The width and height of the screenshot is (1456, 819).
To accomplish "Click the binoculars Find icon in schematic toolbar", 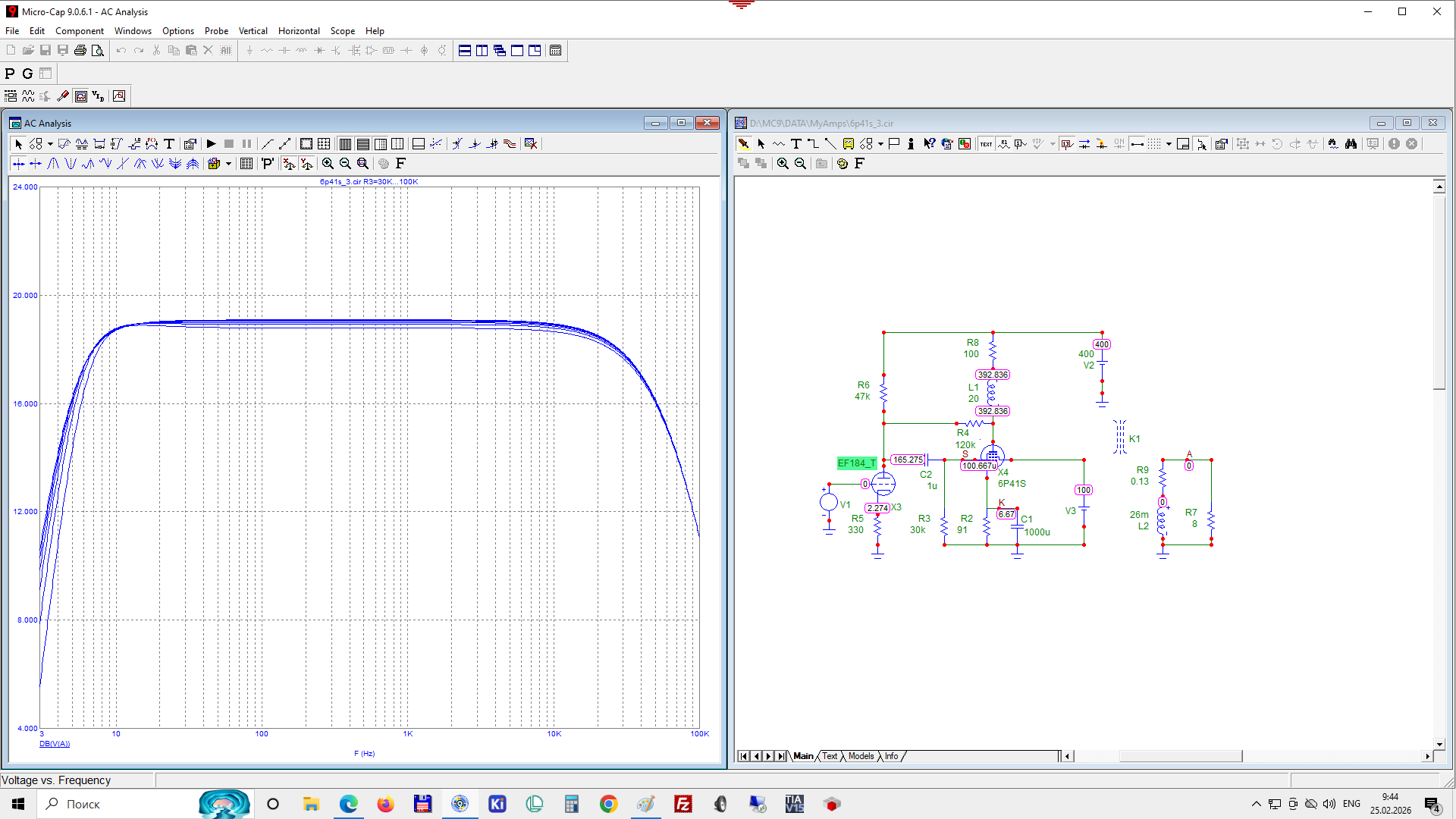I will tap(1351, 144).
